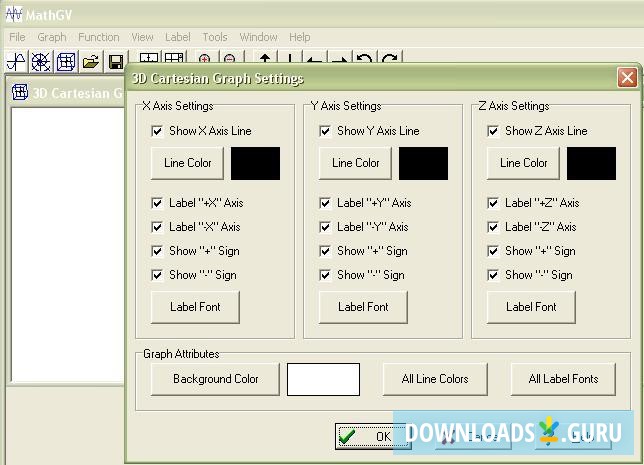Viewport: 644px width, 465px height.
Task: Click the MathGV application icon in title bar
Action: click(14, 14)
